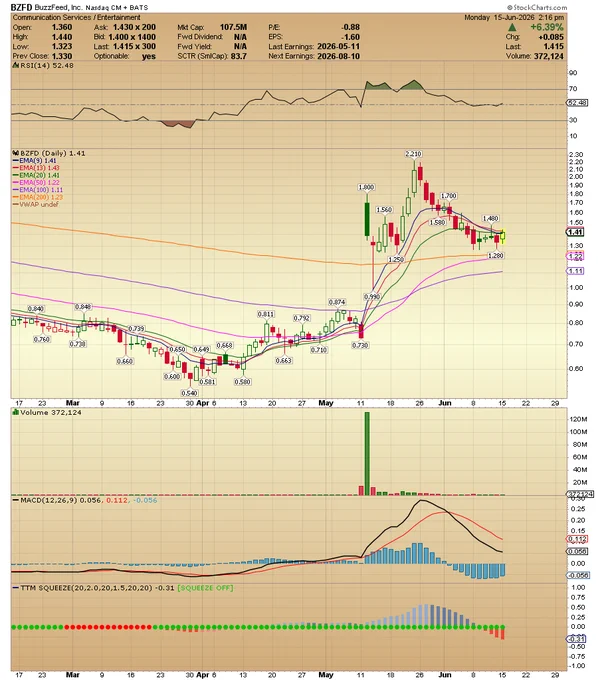Click the small icon before RSI(14) label
The width and height of the screenshot is (598, 680).
click(x=15, y=65)
